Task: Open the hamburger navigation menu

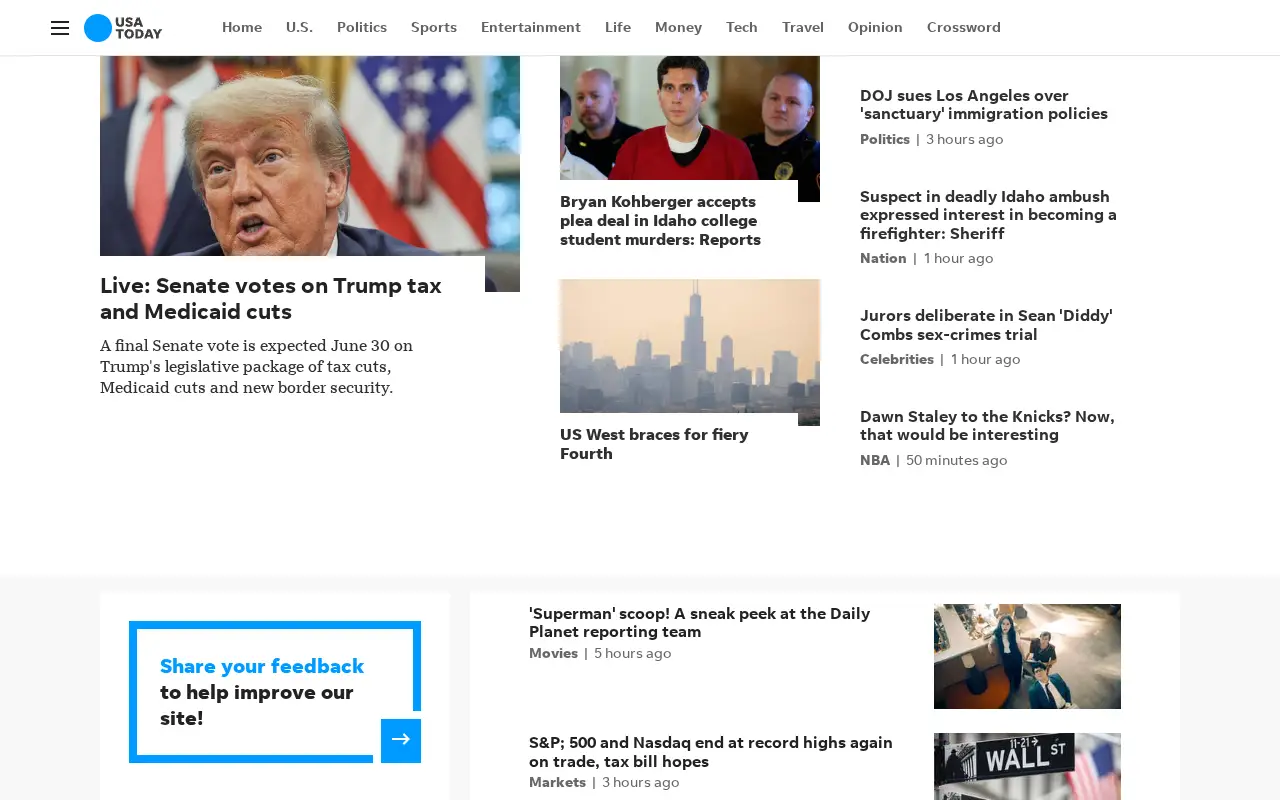Action: (x=60, y=28)
